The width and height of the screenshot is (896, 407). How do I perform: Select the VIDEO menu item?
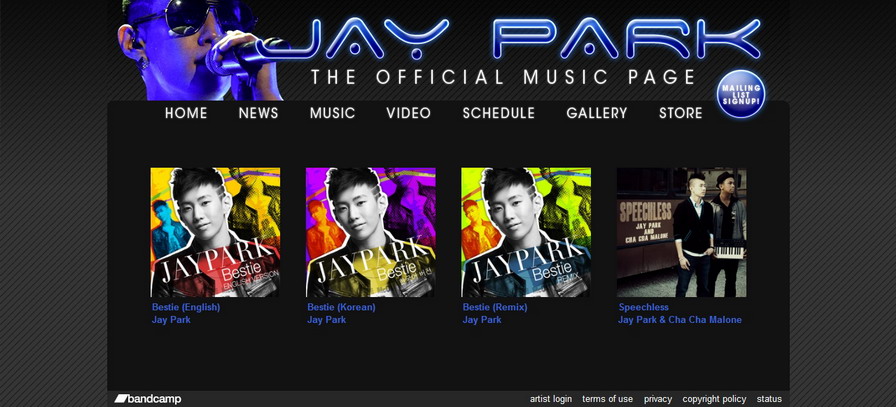[x=409, y=113]
